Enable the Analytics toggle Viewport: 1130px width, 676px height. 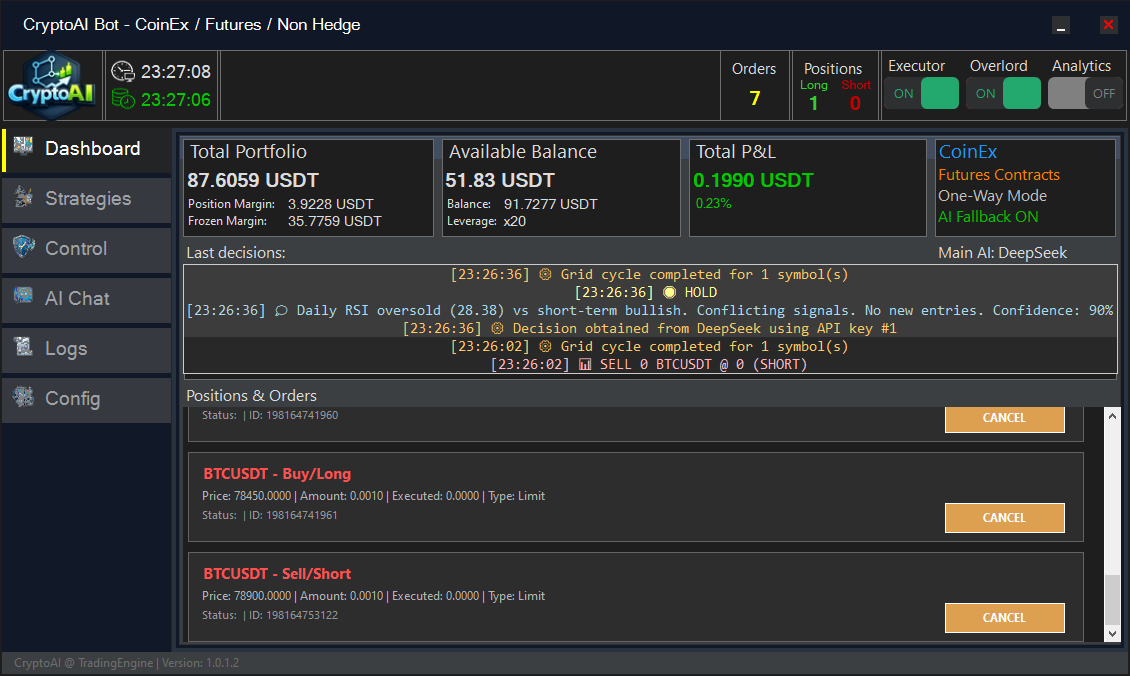point(1084,94)
